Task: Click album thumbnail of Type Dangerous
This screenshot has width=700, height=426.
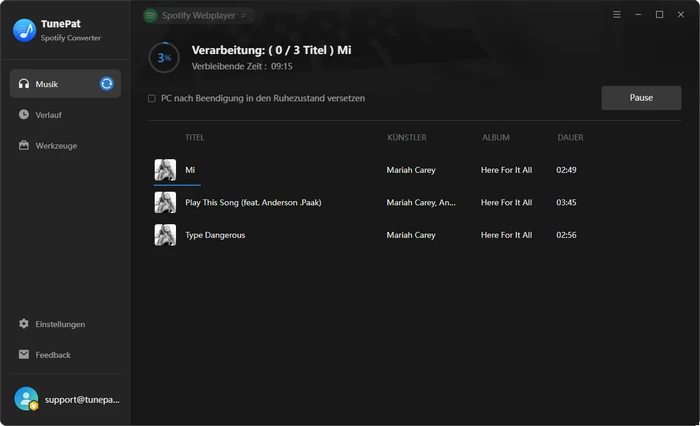Action: 165,235
